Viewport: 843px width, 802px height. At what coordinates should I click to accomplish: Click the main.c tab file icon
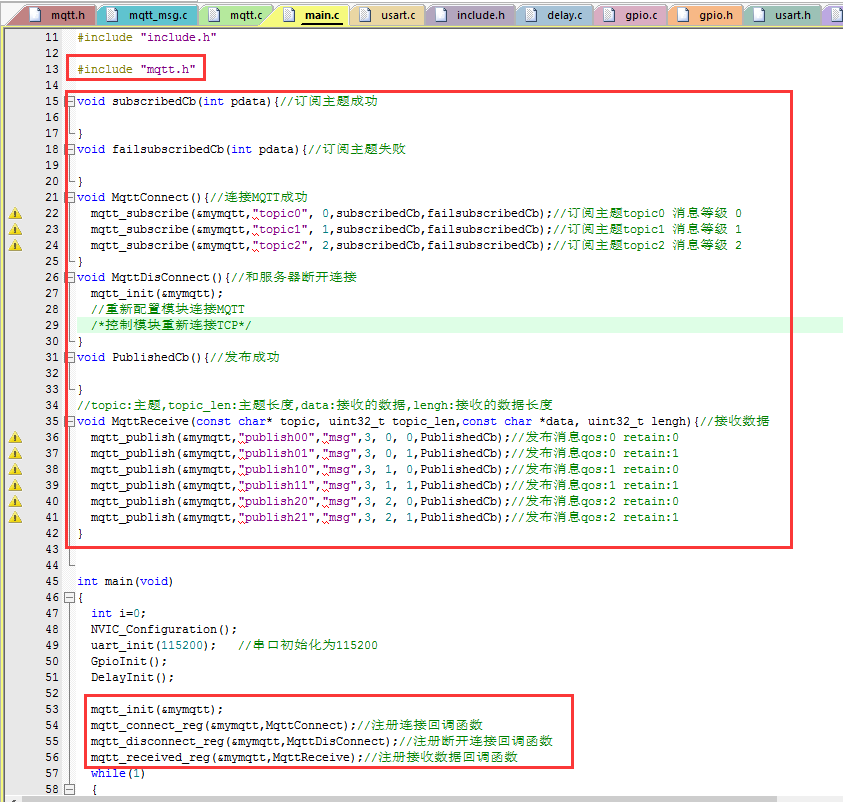pos(289,15)
